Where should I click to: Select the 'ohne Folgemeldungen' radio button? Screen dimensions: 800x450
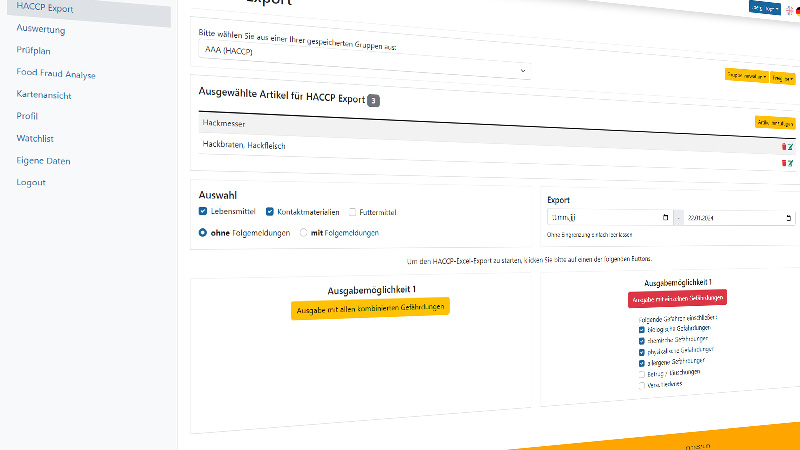click(203, 232)
